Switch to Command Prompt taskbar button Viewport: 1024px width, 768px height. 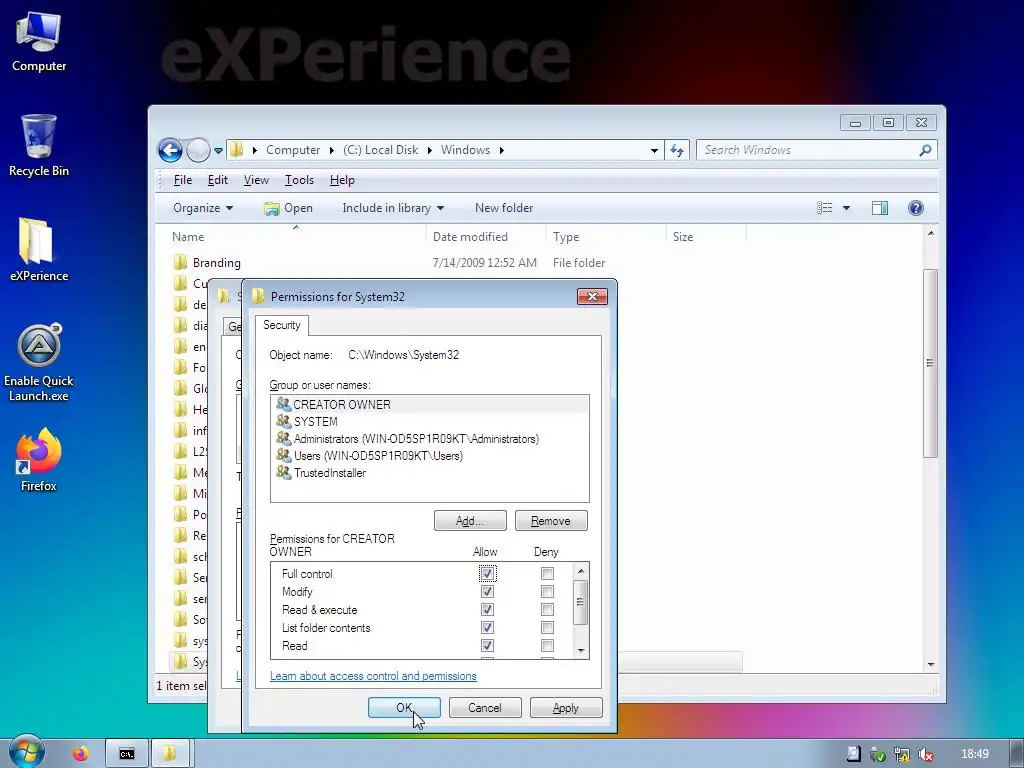(127, 754)
